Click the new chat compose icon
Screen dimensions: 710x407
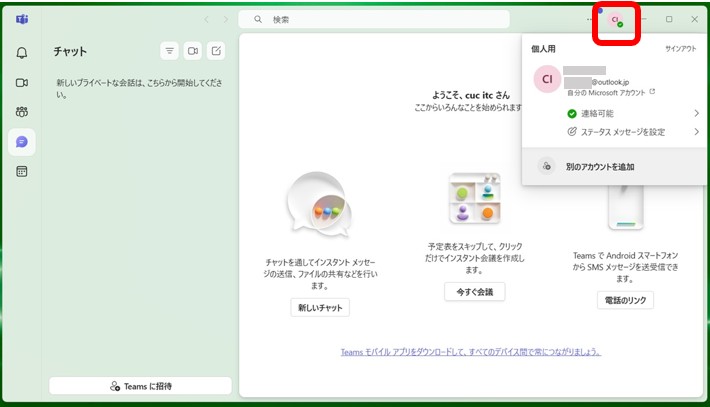pos(217,51)
